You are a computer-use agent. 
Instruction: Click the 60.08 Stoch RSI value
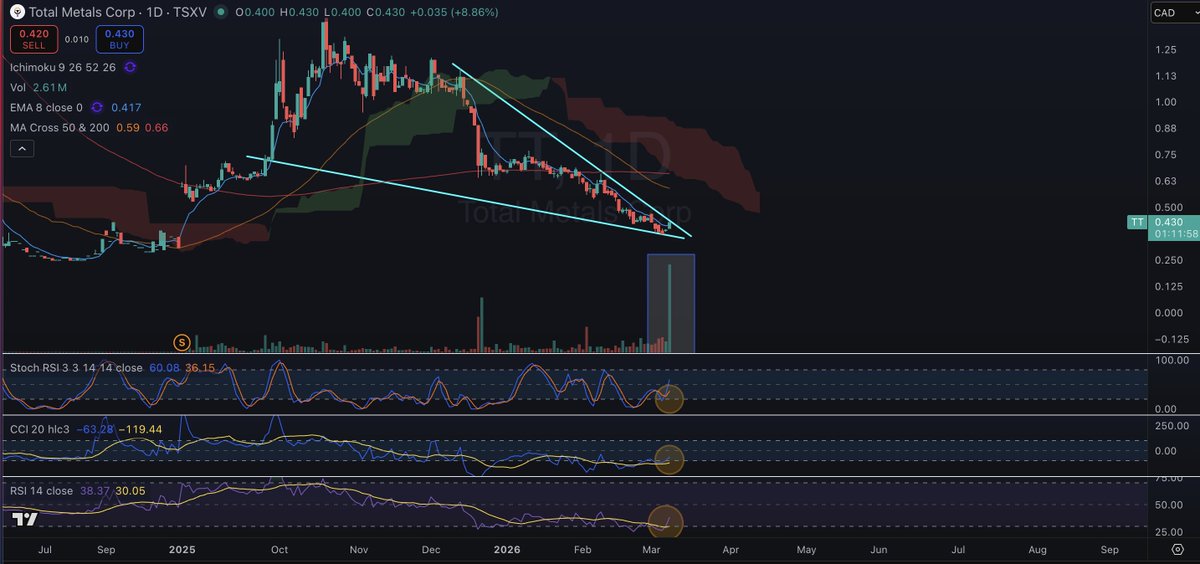pyautogui.click(x=163, y=368)
